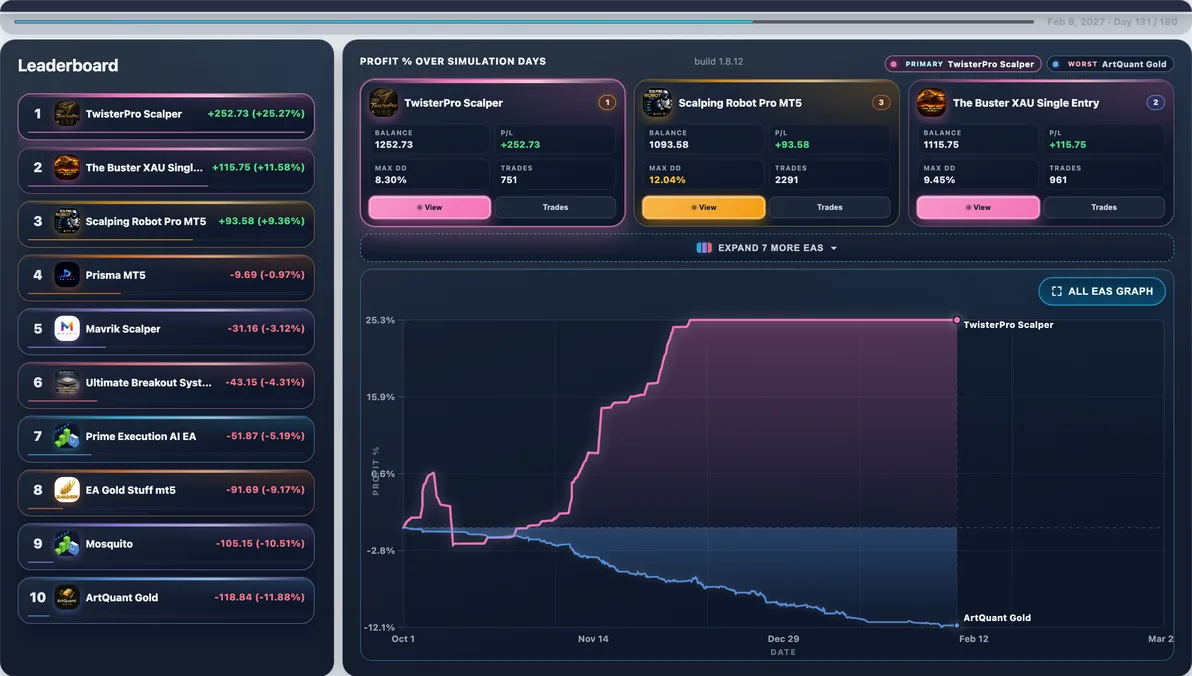1192x676 pixels.
Task: Click Prime Execution AI EA row text
Action: point(141,436)
